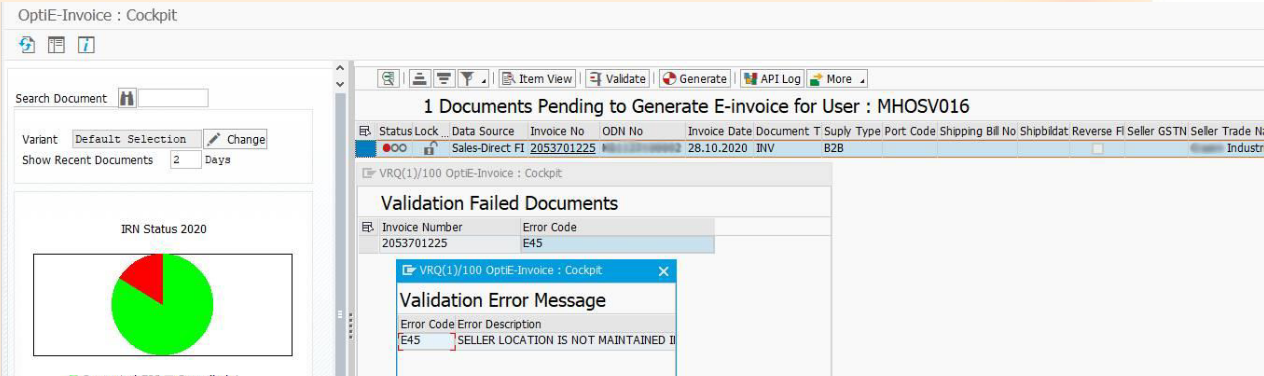Screen dimensions: 1264x376
Task: Sort ascending using grid toolbar icon
Action: tap(421, 79)
